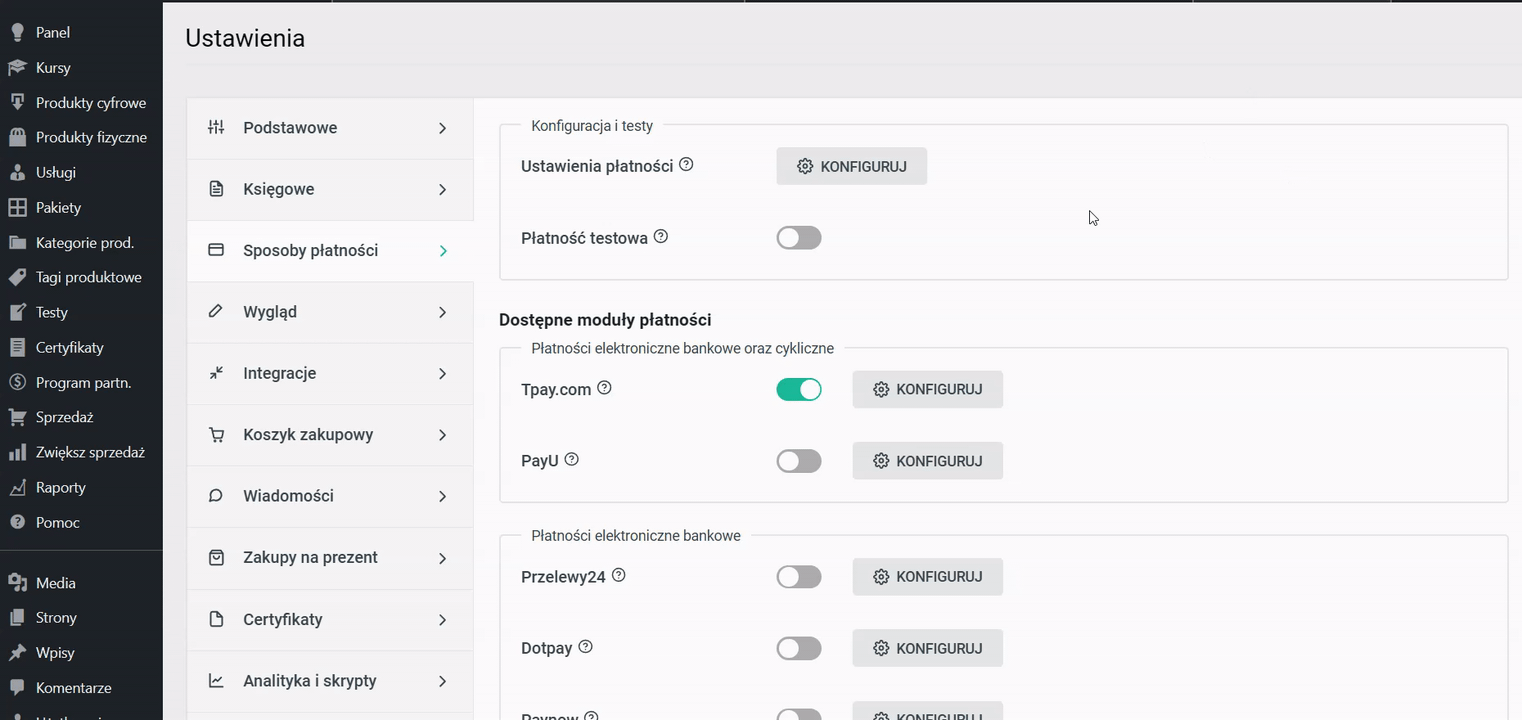This screenshot has height=720, width=1522.
Task: Click the Produkty fizyczne bag icon
Action: pos(17,137)
